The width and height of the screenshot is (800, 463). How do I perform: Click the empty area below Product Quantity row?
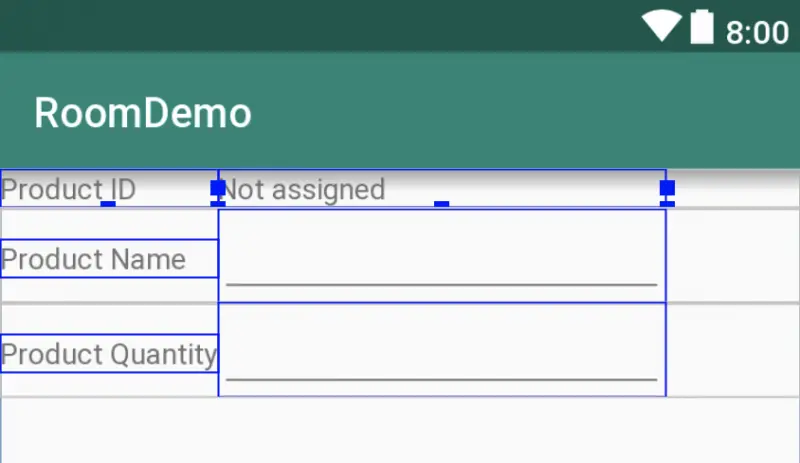400,430
